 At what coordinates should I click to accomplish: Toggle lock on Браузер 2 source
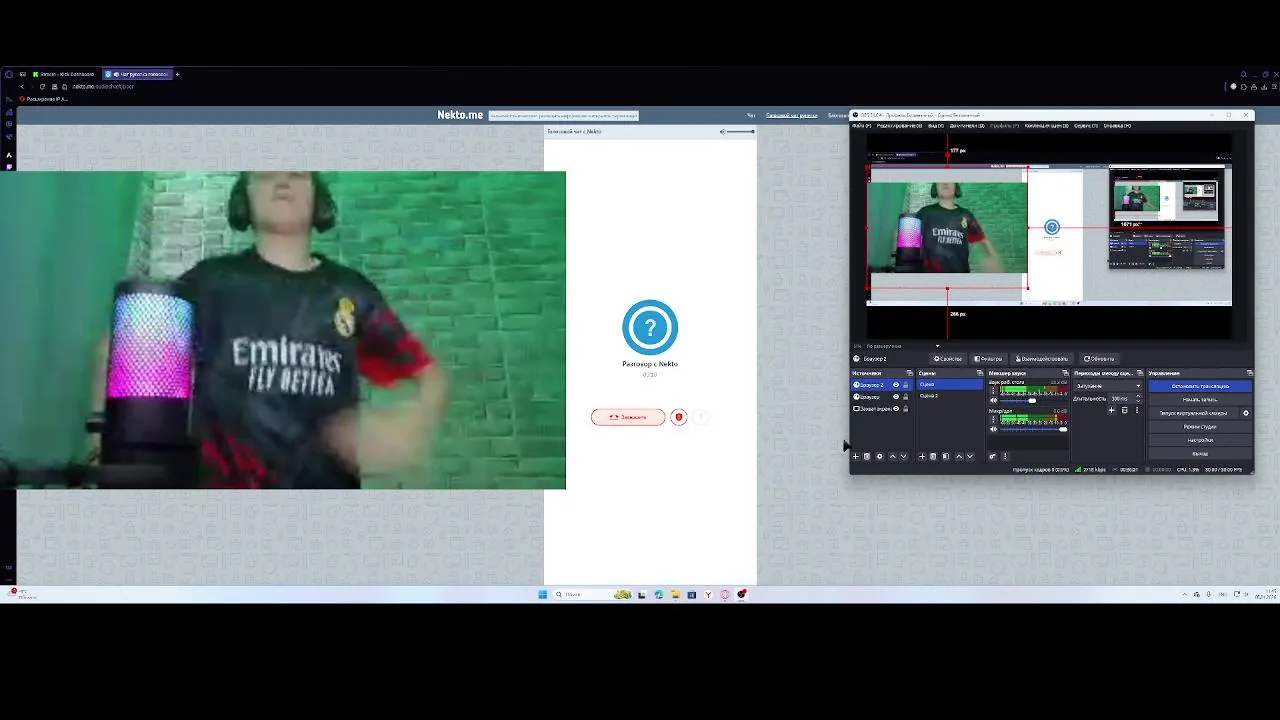[x=906, y=385]
